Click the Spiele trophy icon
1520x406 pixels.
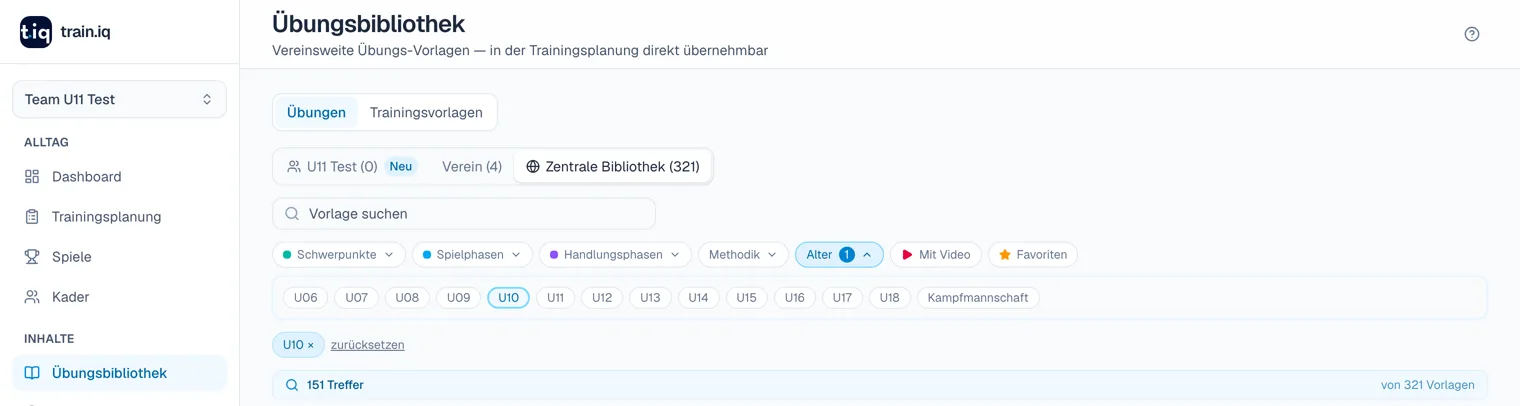[32, 257]
